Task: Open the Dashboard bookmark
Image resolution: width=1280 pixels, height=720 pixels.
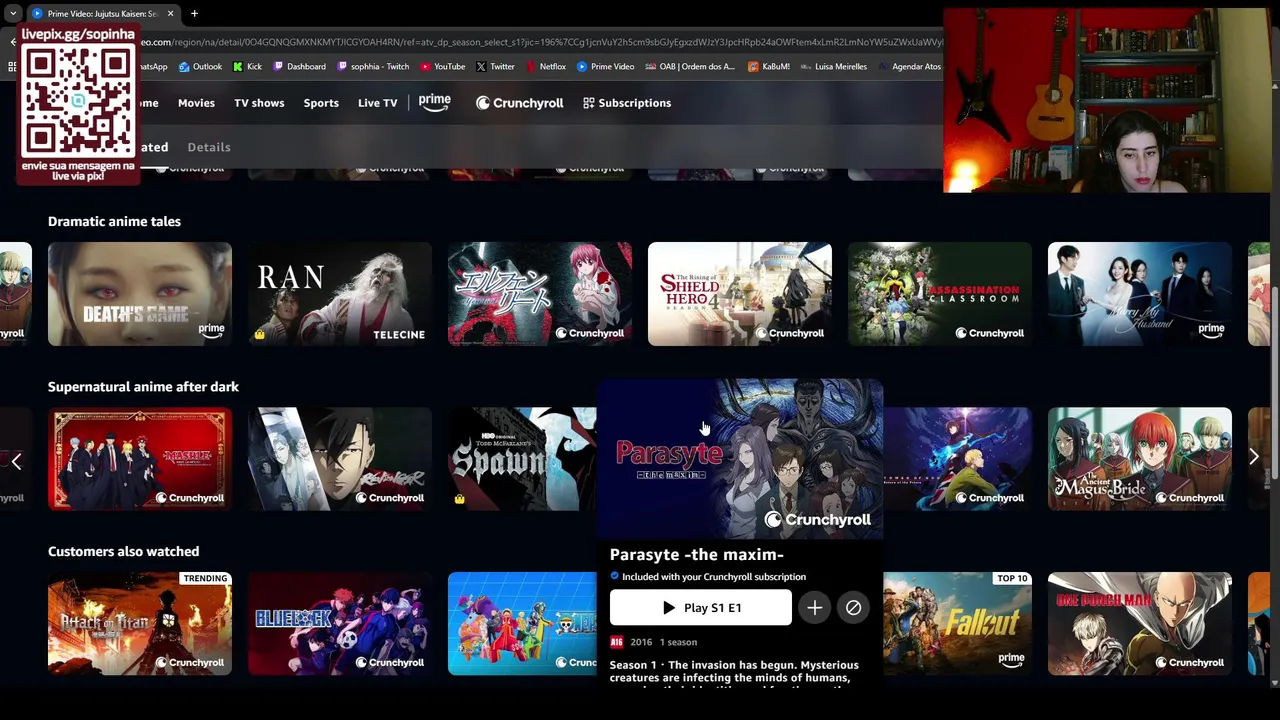Action: coord(299,67)
